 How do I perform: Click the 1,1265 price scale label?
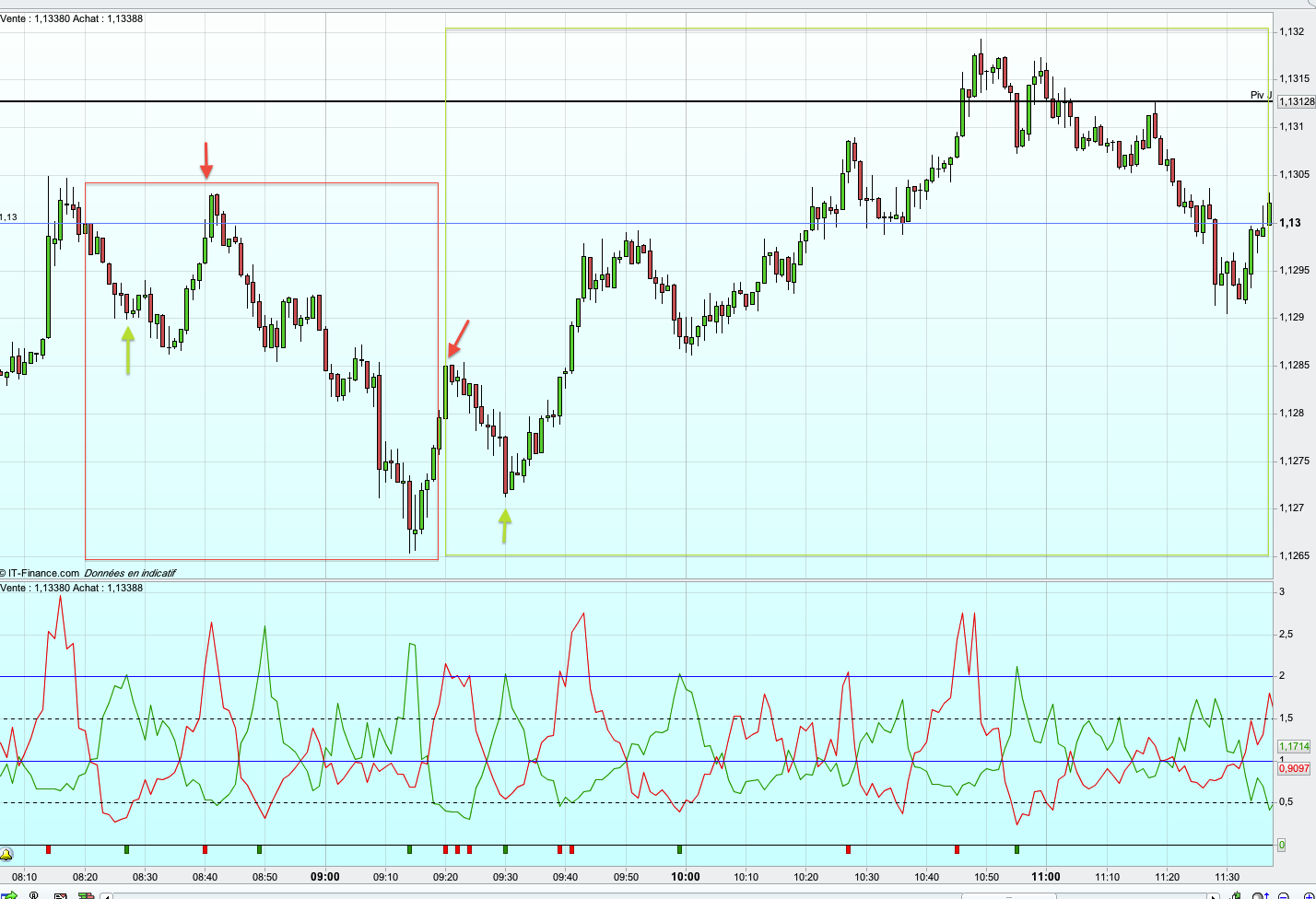coord(1295,555)
